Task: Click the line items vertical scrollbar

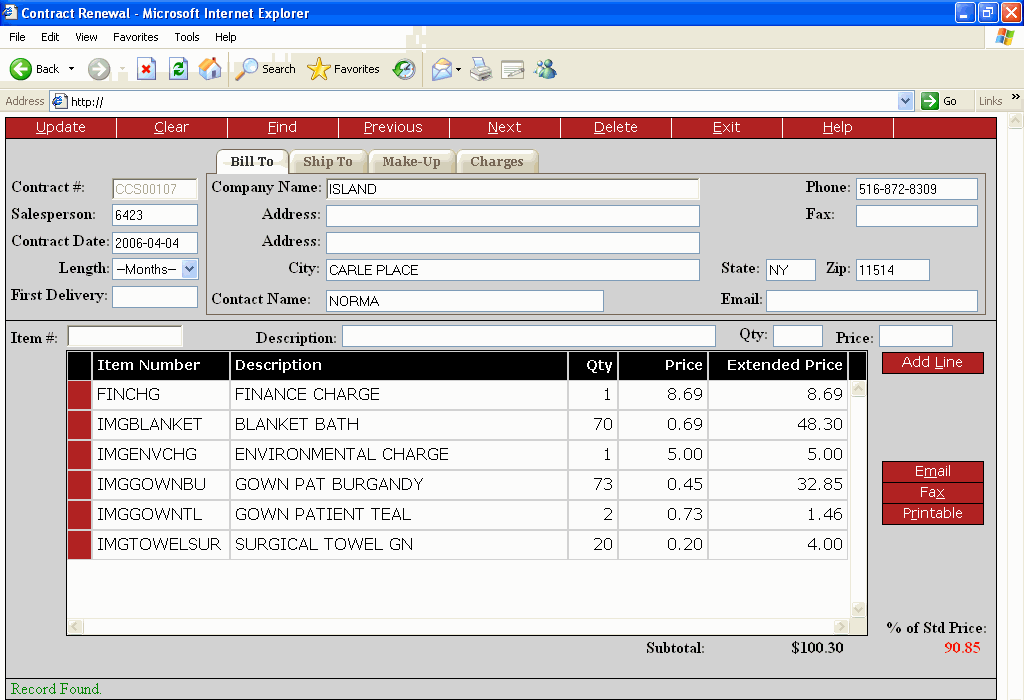Action: point(858,500)
